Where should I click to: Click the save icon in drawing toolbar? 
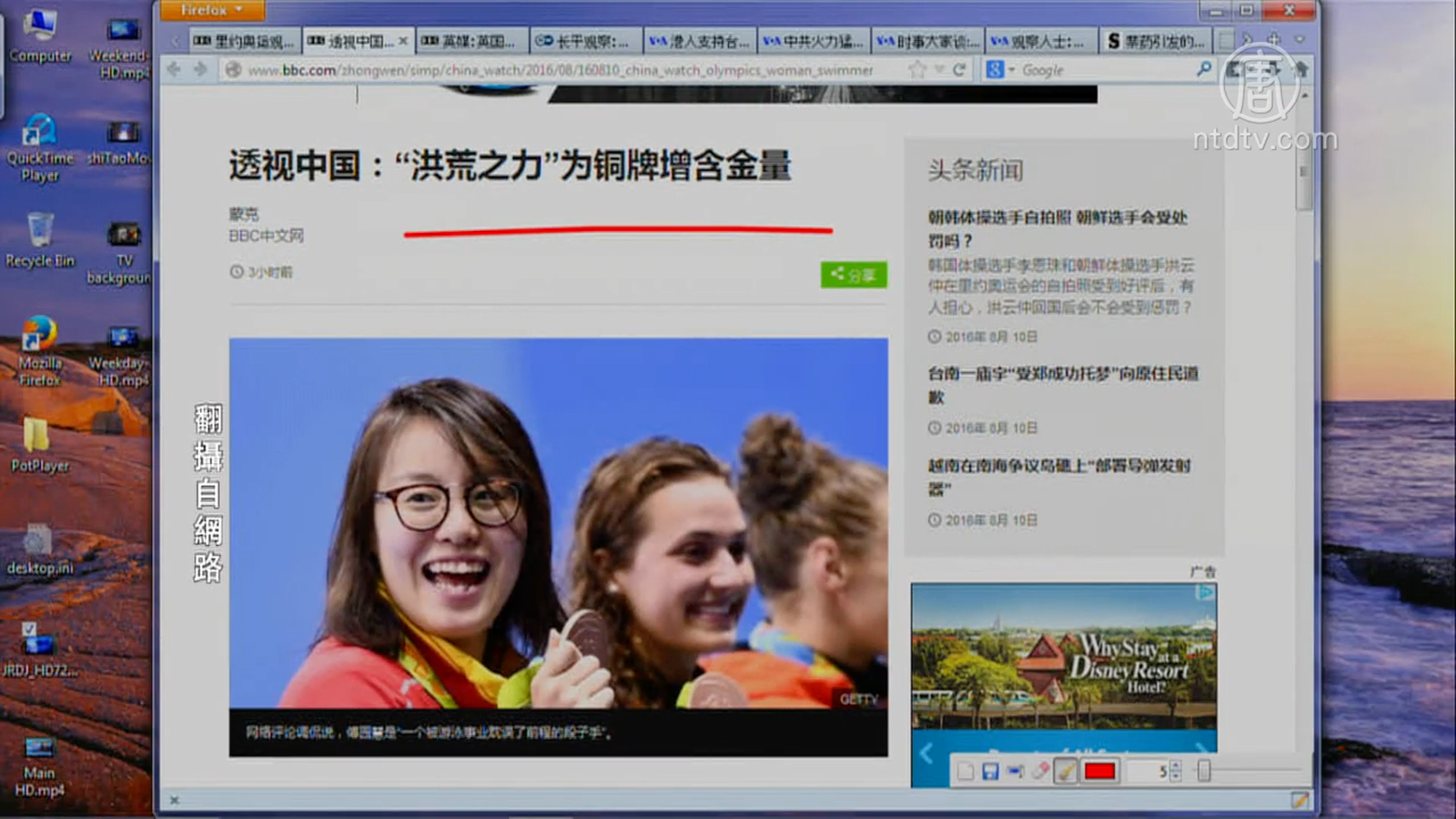(990, 772)
